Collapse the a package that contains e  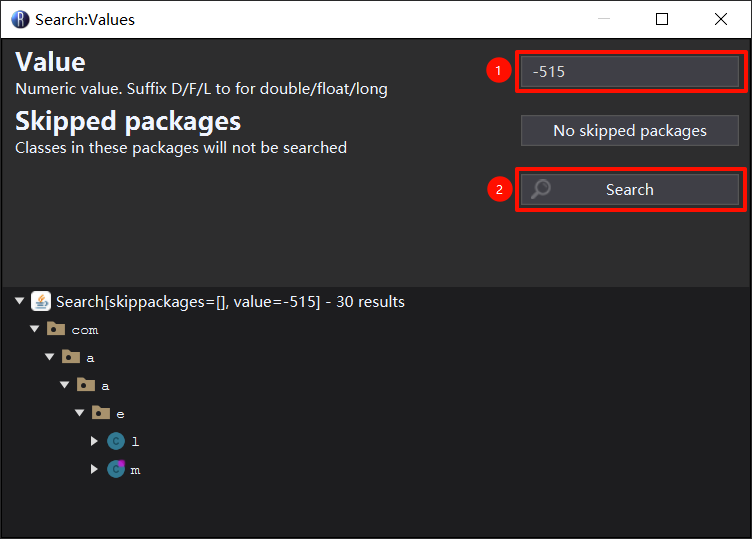tap(65, 385)
